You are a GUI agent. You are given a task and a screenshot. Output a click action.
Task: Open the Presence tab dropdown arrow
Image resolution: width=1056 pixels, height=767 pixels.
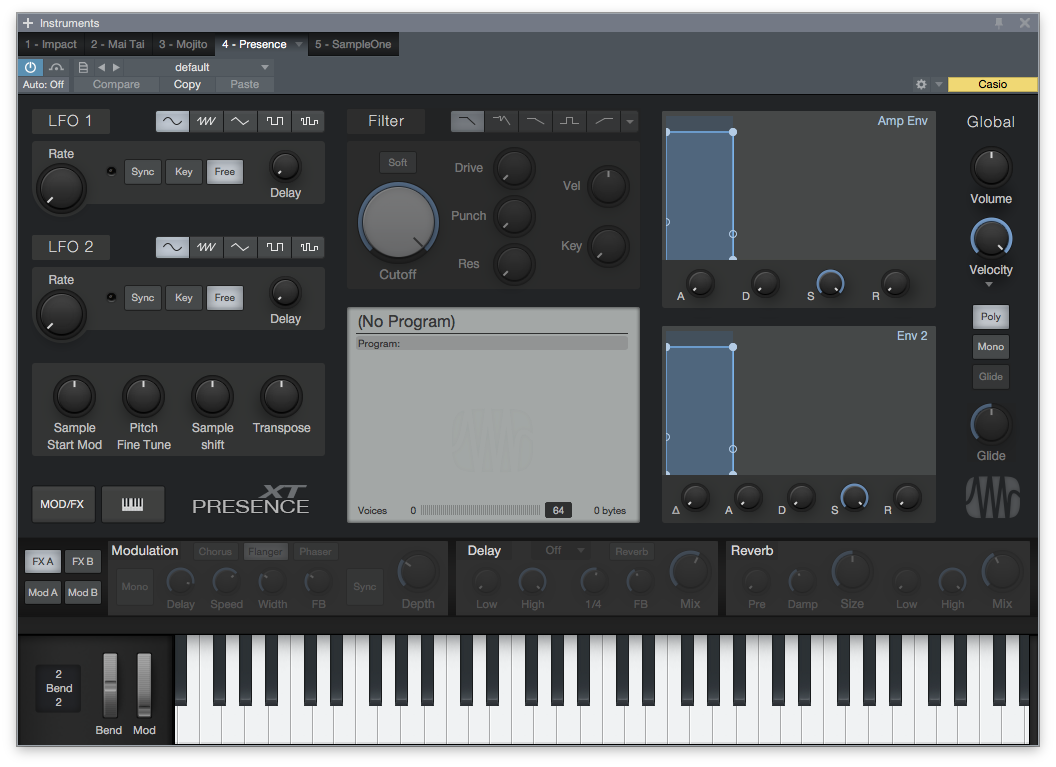[297, 45]
